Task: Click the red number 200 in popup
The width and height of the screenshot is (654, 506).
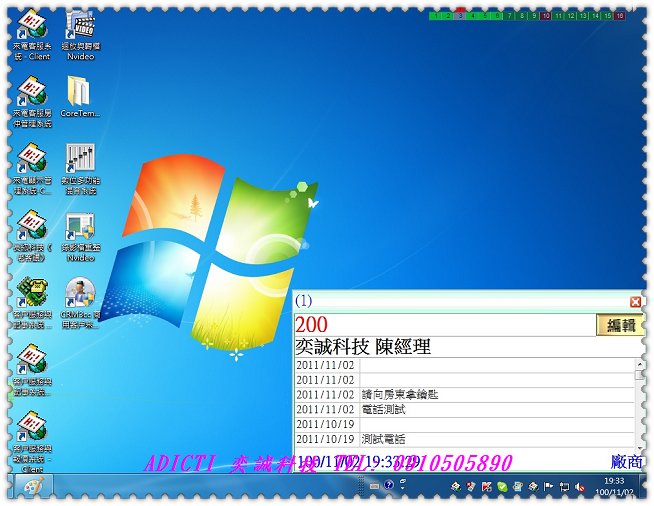Action: point(312,325)
